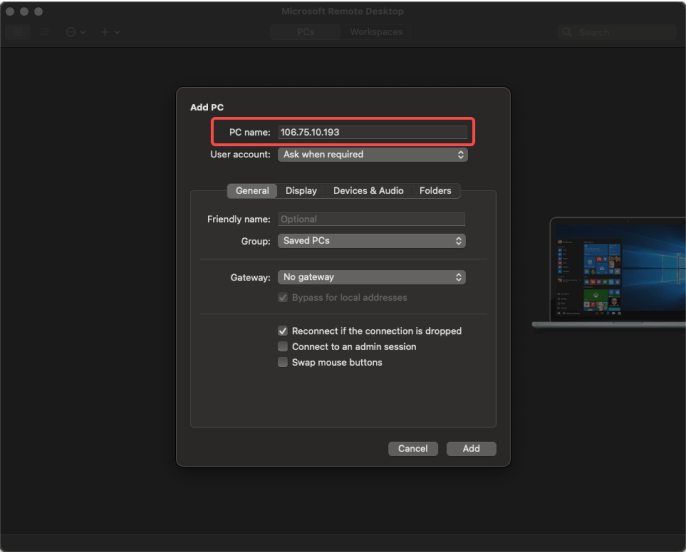Click the plus add button in toolbar

(105, 32)
